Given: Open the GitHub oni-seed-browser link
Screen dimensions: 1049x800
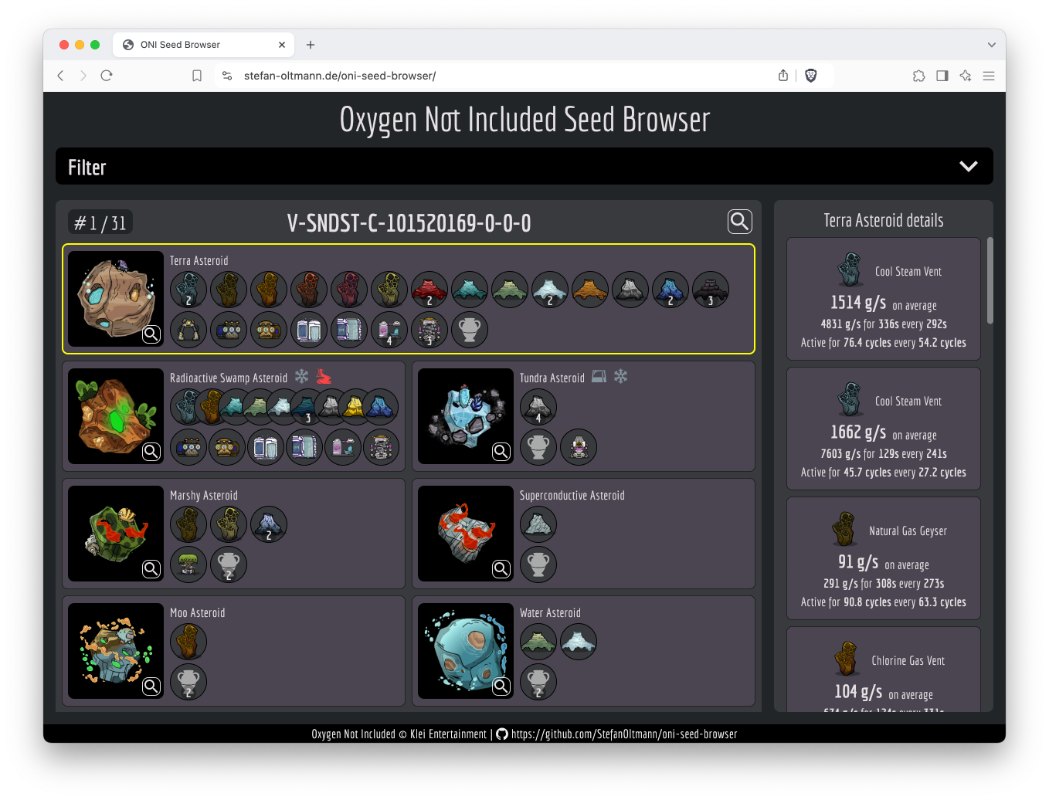Looking at the screenshot, I should click(x=624, y=734).
